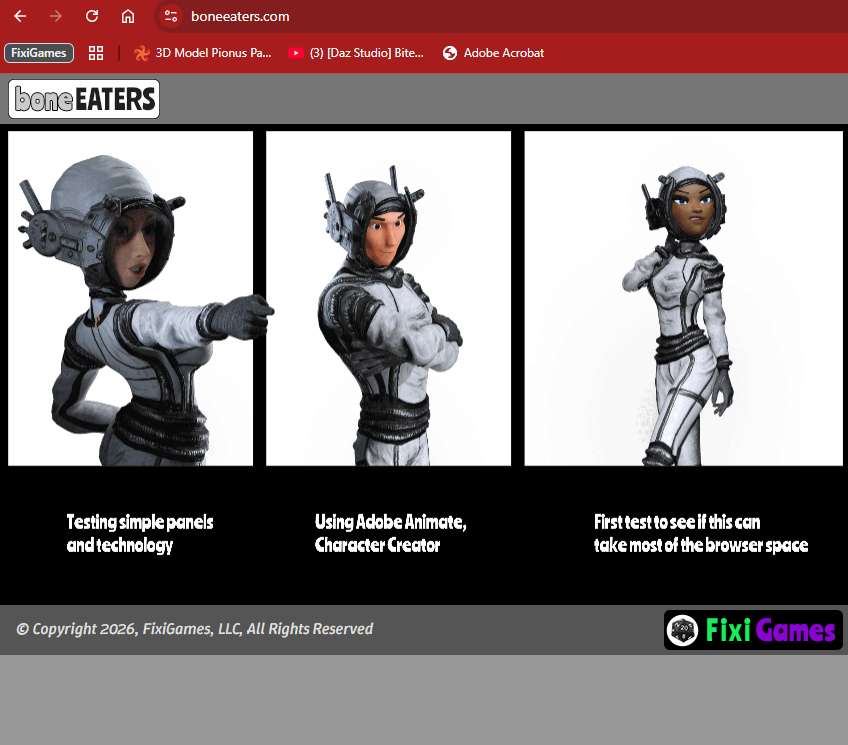Select the panel of standing astronaut woman
848x745 pixels.
point(683,298)
